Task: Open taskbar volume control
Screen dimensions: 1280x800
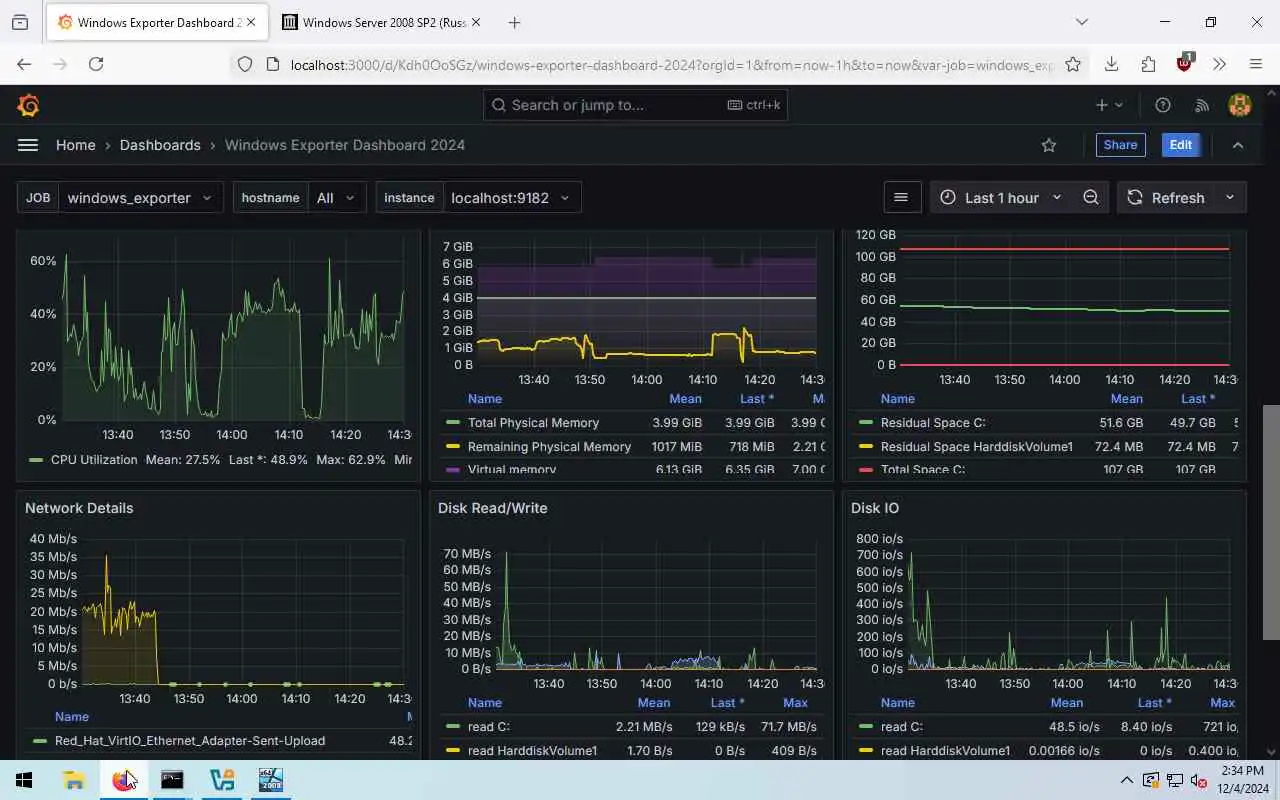Action: point(1197,780)
